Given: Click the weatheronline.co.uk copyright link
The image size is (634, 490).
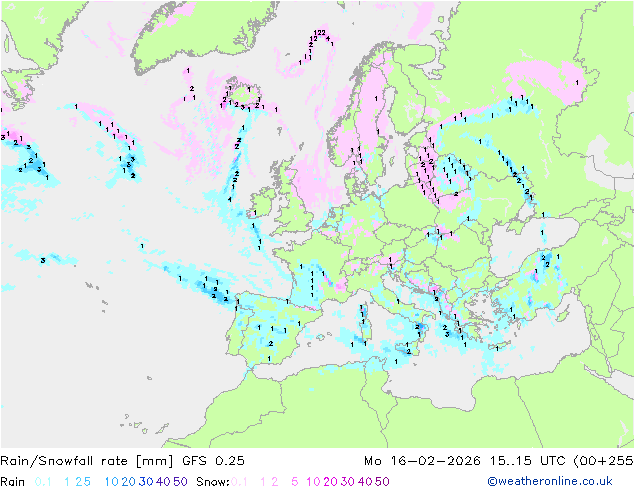Looking at the screenshot, I should (550, 482).
